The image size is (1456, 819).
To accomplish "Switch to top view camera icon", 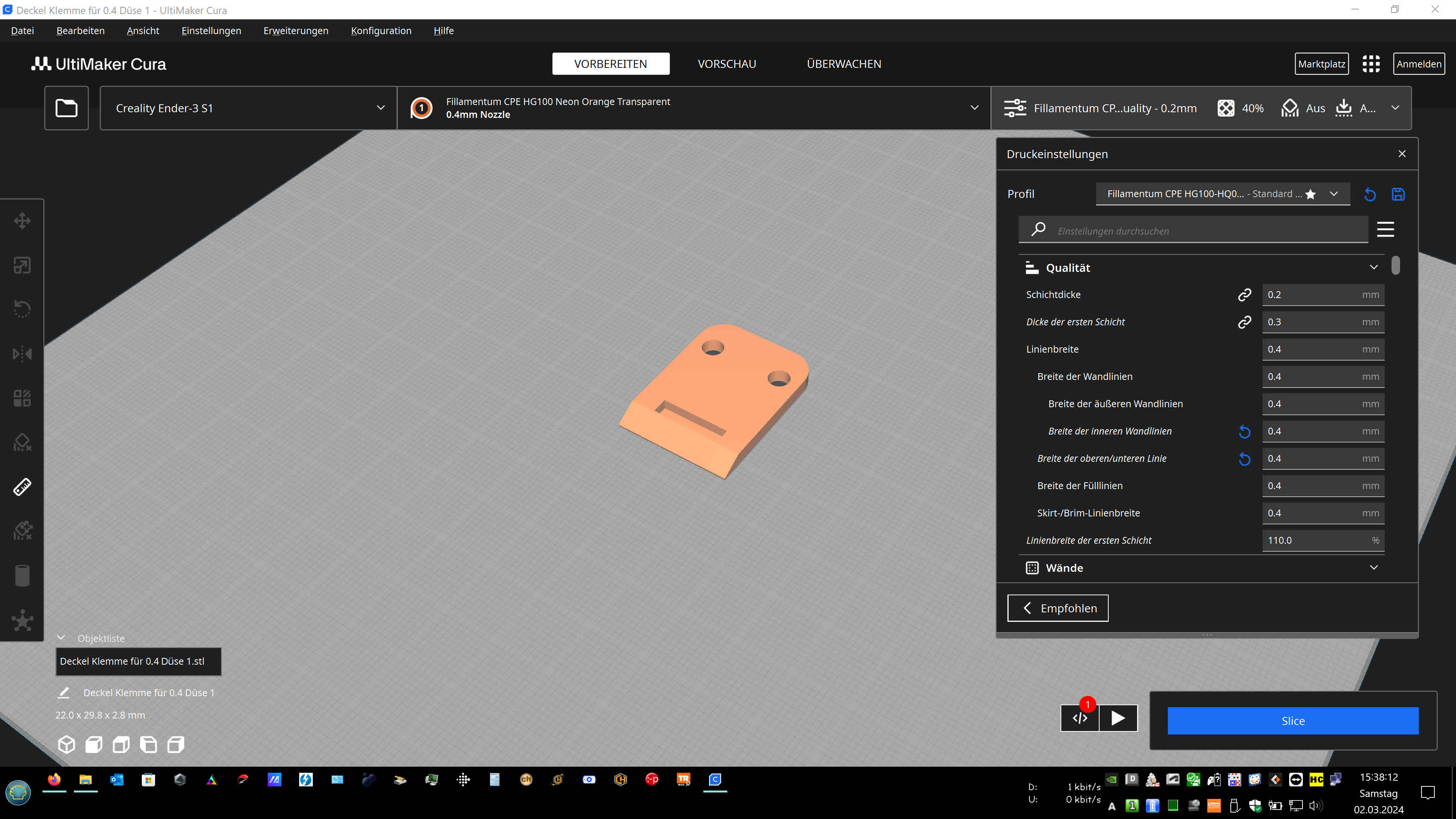I will [121, 744].
